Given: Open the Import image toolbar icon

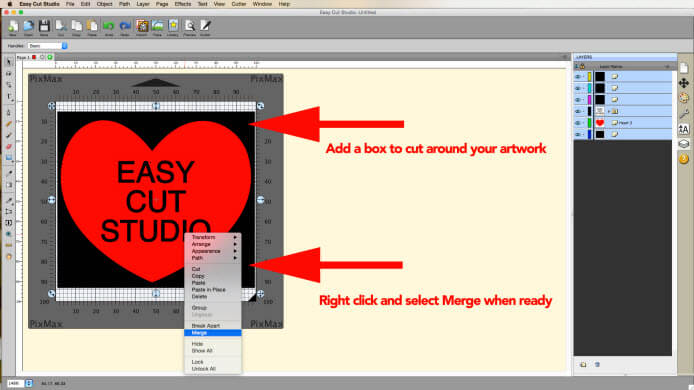Looking at the screenshot, I should pos(142,27).
